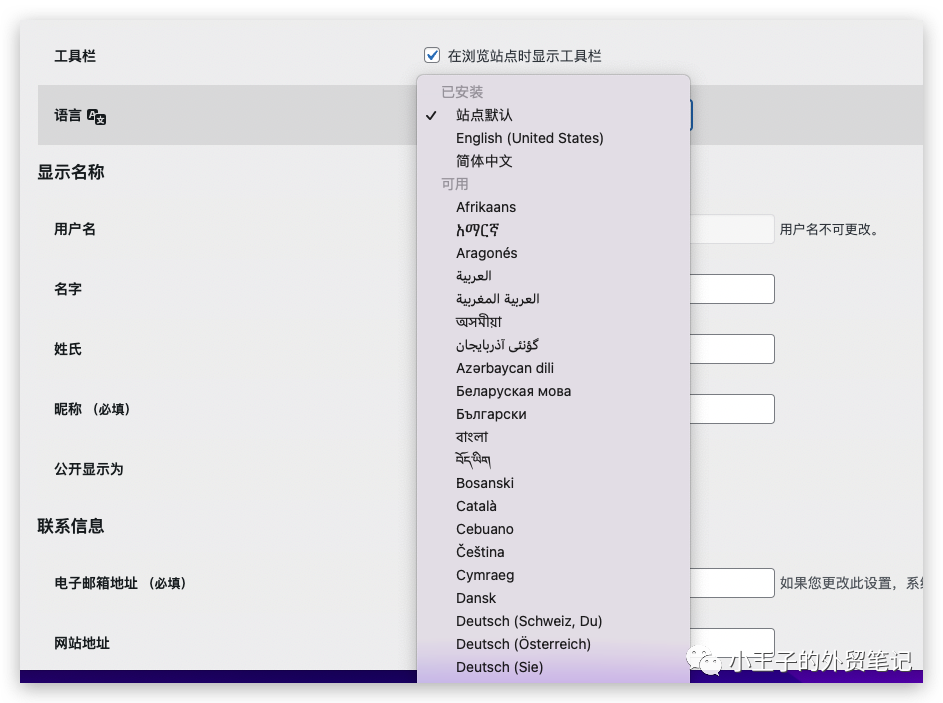Click the 名字 first name input field

pos(732,289)
